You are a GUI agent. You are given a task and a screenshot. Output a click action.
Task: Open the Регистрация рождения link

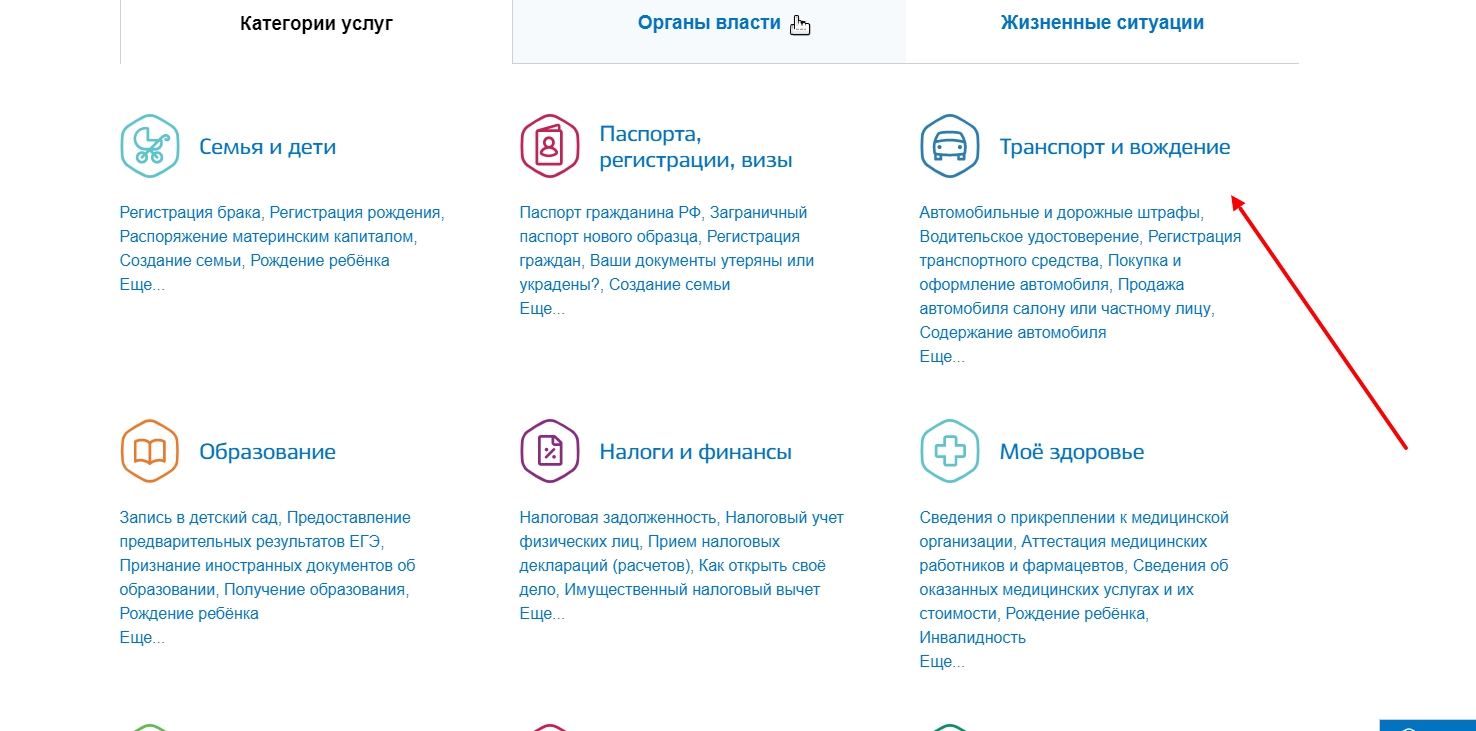pyautogui.click(x=355, y=213)
